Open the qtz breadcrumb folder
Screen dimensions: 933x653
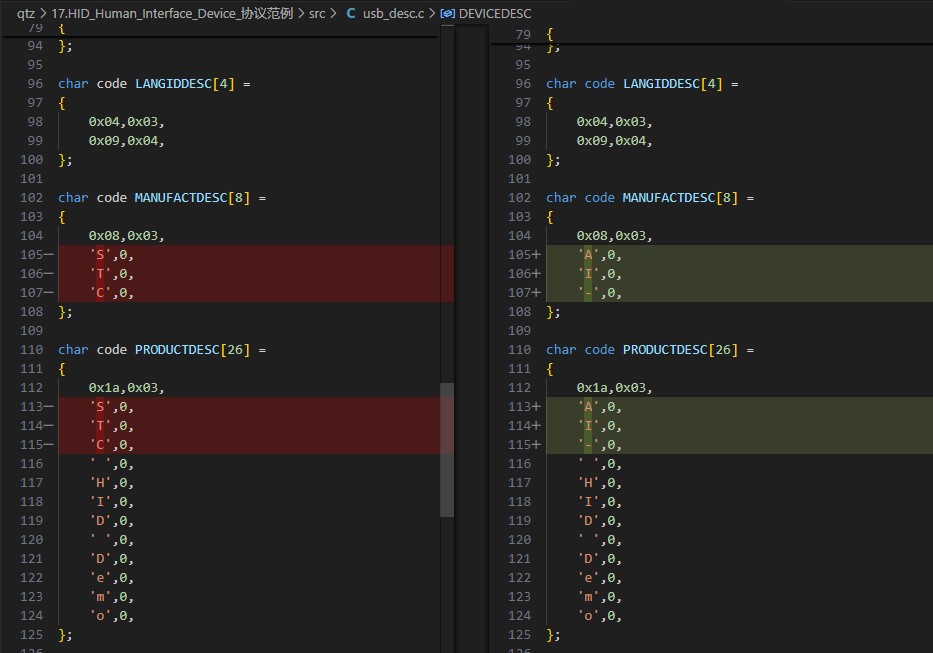click(x=26, y=14)
